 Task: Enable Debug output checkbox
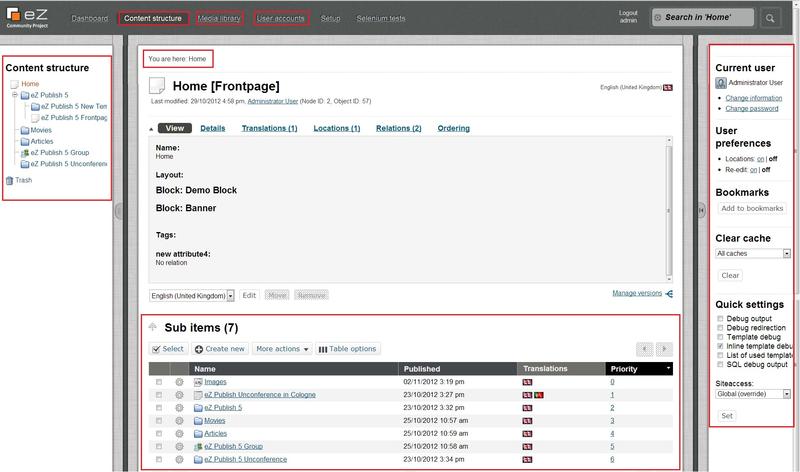(x=720, y=318)
